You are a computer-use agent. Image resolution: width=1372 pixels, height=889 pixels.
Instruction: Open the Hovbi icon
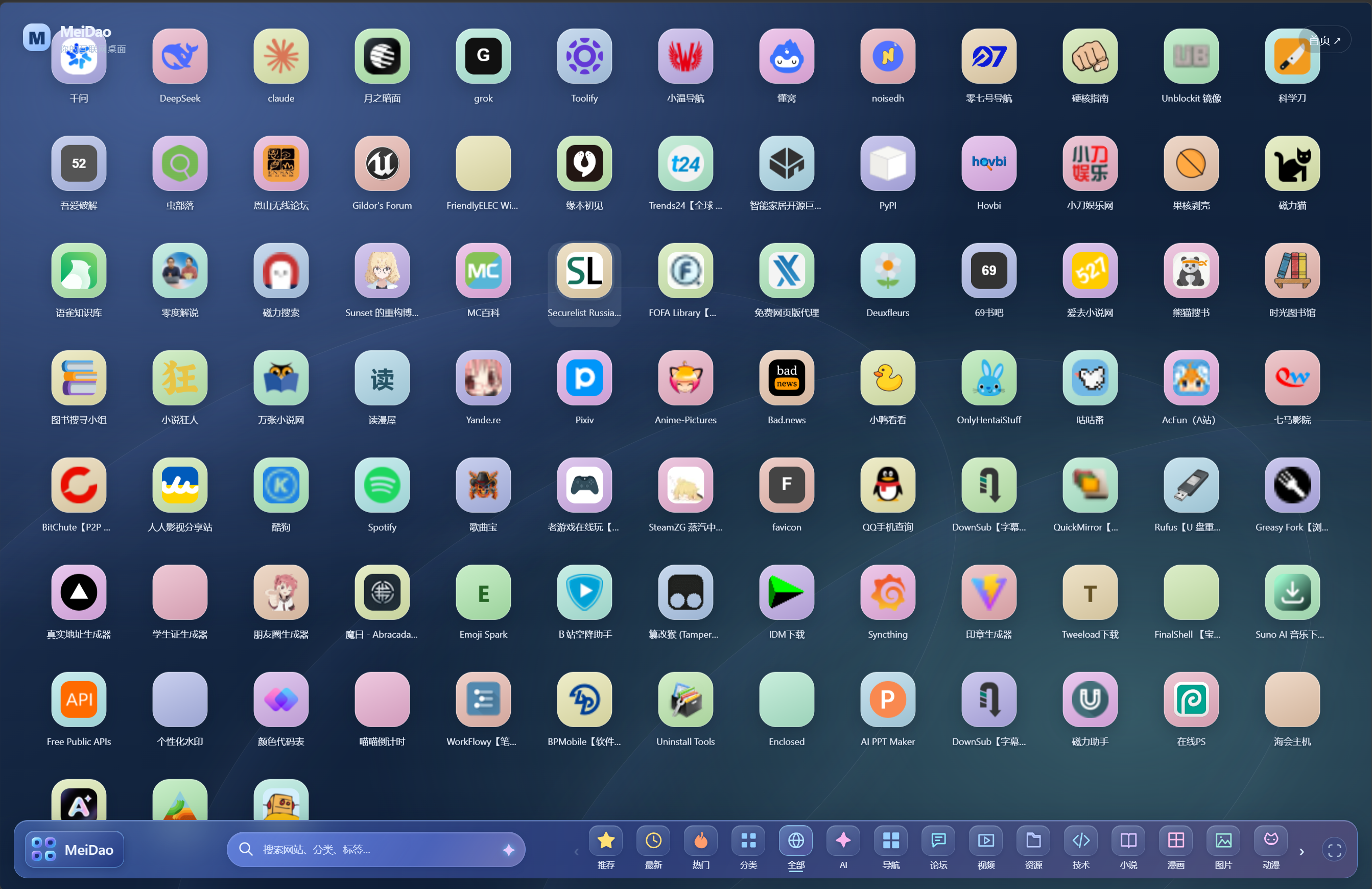tap(989, 163)
